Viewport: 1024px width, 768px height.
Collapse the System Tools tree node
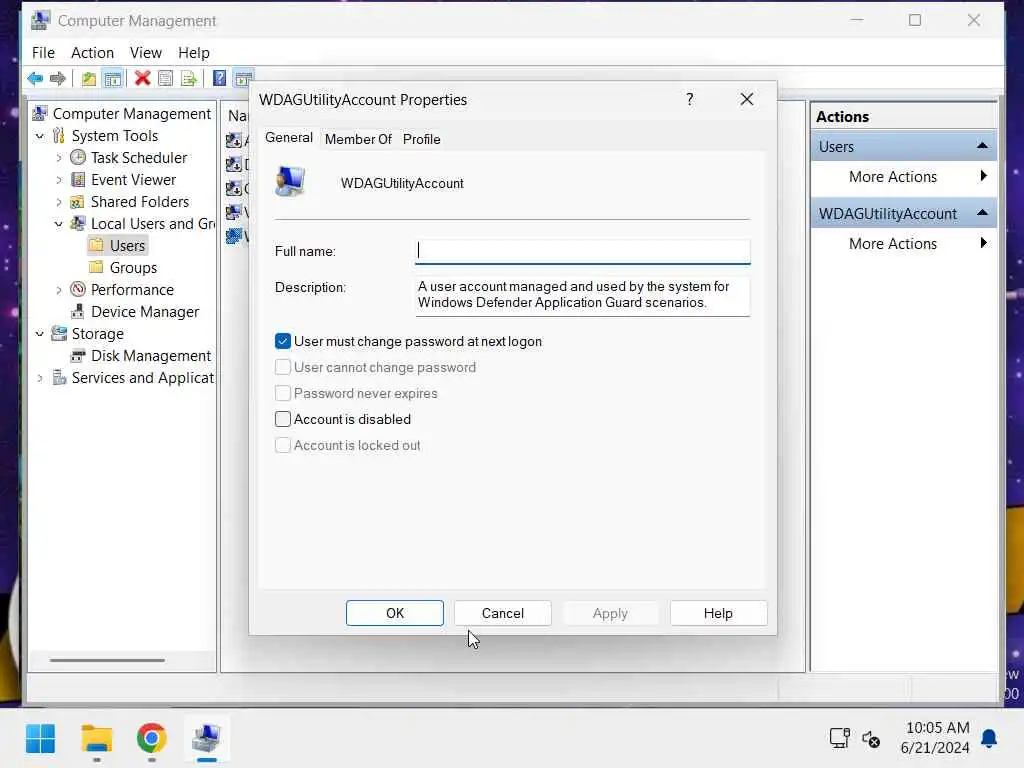pyautogui.click(x=40, y=136)
